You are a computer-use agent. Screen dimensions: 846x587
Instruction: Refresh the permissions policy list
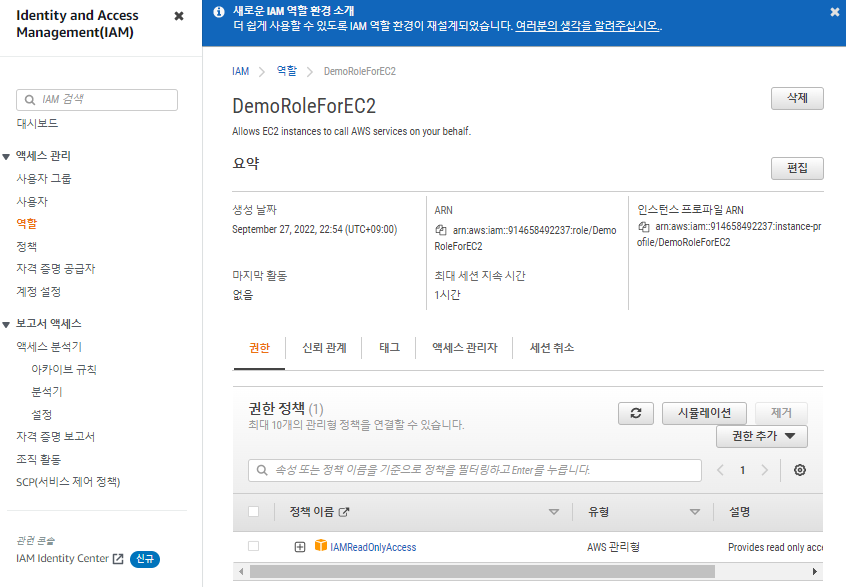tap(636, 413)
